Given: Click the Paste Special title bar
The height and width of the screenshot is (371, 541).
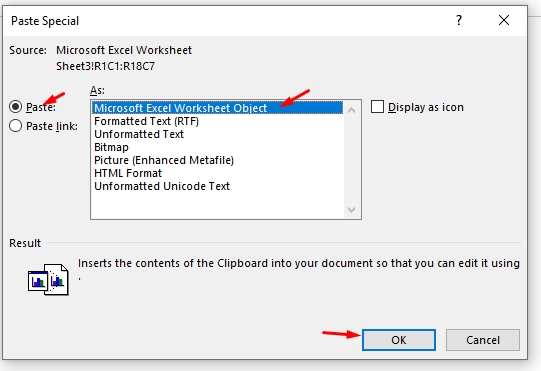Looking at the screenshot, I should (224, 21).
